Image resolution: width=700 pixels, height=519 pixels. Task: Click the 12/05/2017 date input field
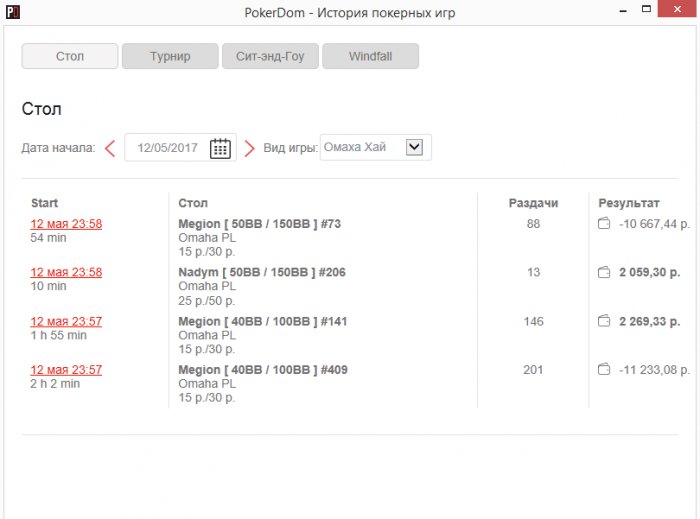(168, 148)
